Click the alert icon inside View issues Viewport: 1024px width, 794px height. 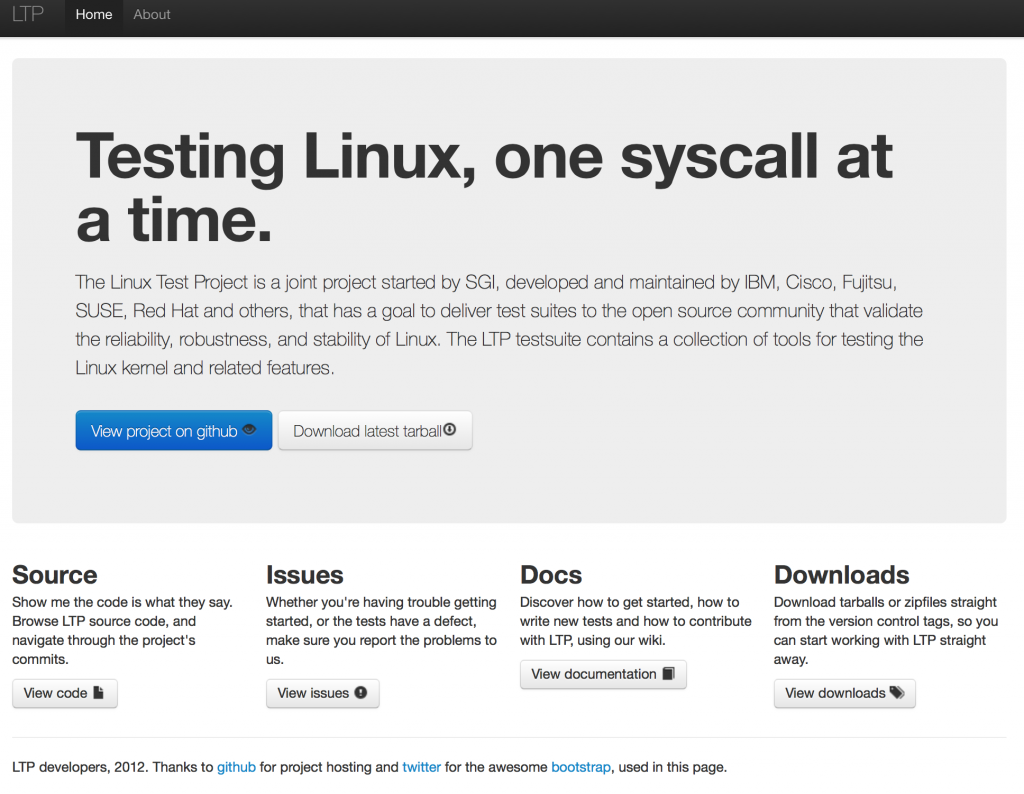[x=361, y=693]
